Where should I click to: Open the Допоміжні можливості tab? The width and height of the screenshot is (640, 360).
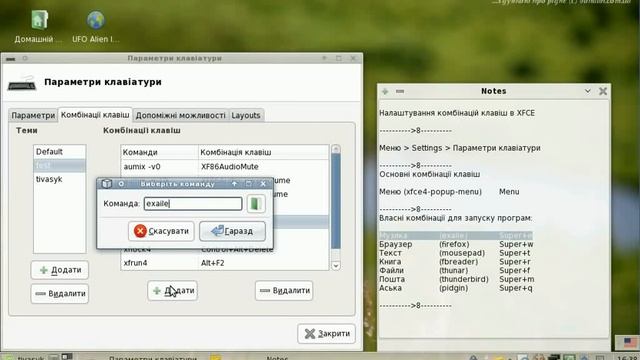pyautogui.click(x=180, y=116)
